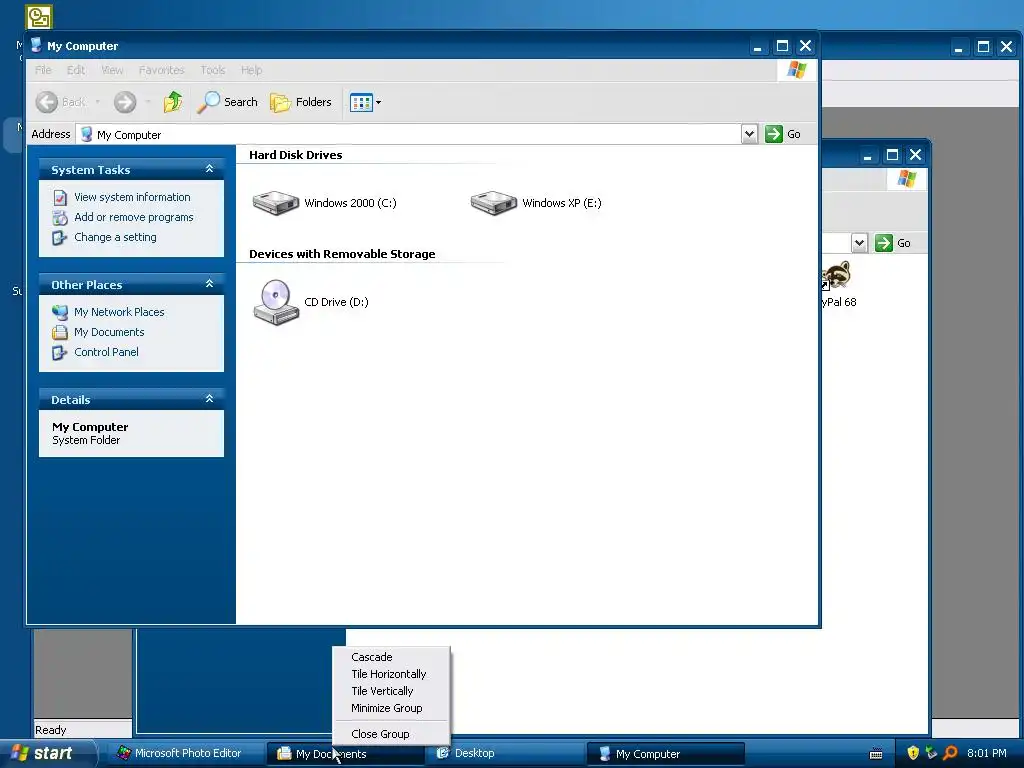This screenshot has height=768, width=1024.
Task: Collapse the System Tasks panel
Action: 210,169
